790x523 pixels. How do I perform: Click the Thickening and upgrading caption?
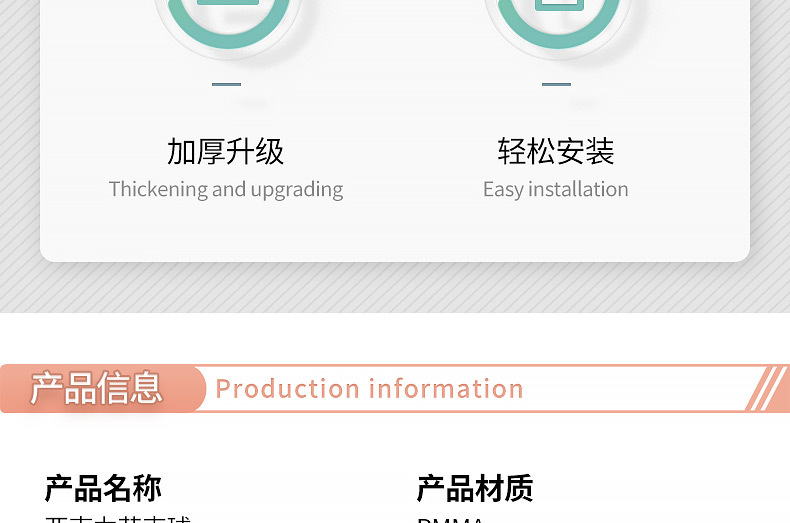click(226, 190)
